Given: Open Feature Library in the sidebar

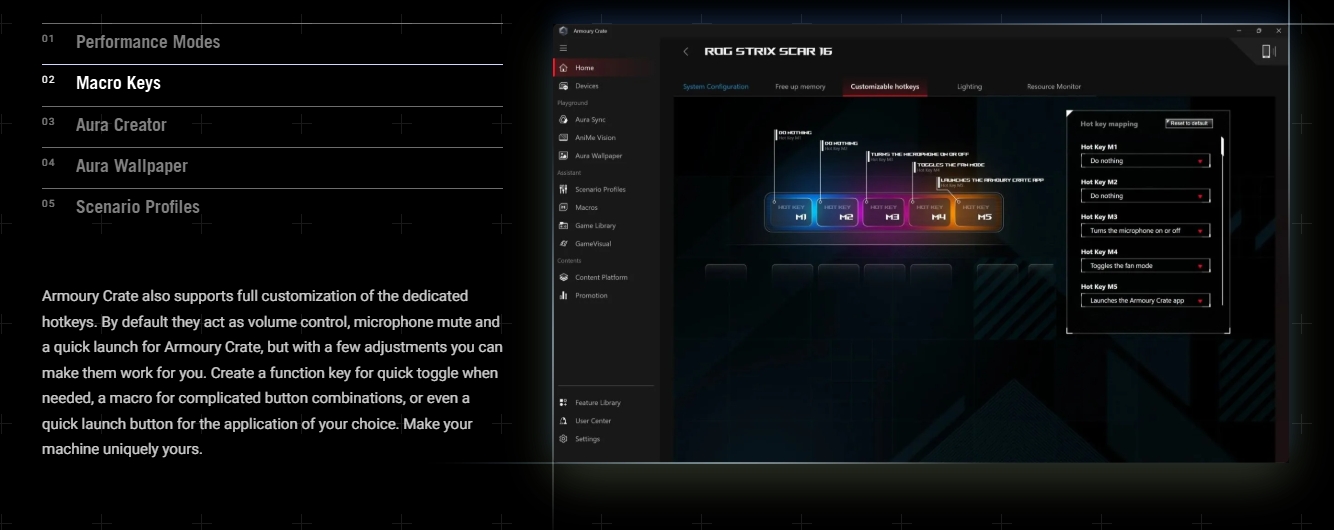Looking at the screenshot, I should (590, 402).
